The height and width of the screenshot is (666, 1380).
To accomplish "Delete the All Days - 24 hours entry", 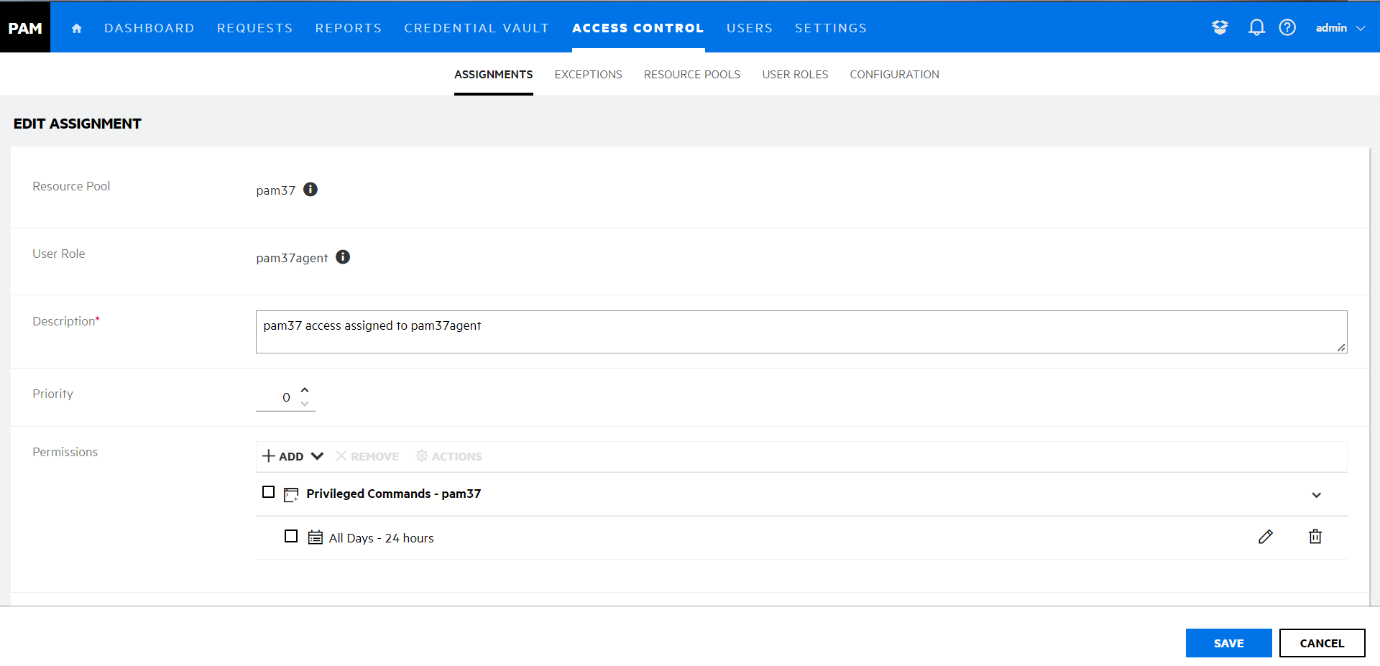I will tap(1315, 537).
